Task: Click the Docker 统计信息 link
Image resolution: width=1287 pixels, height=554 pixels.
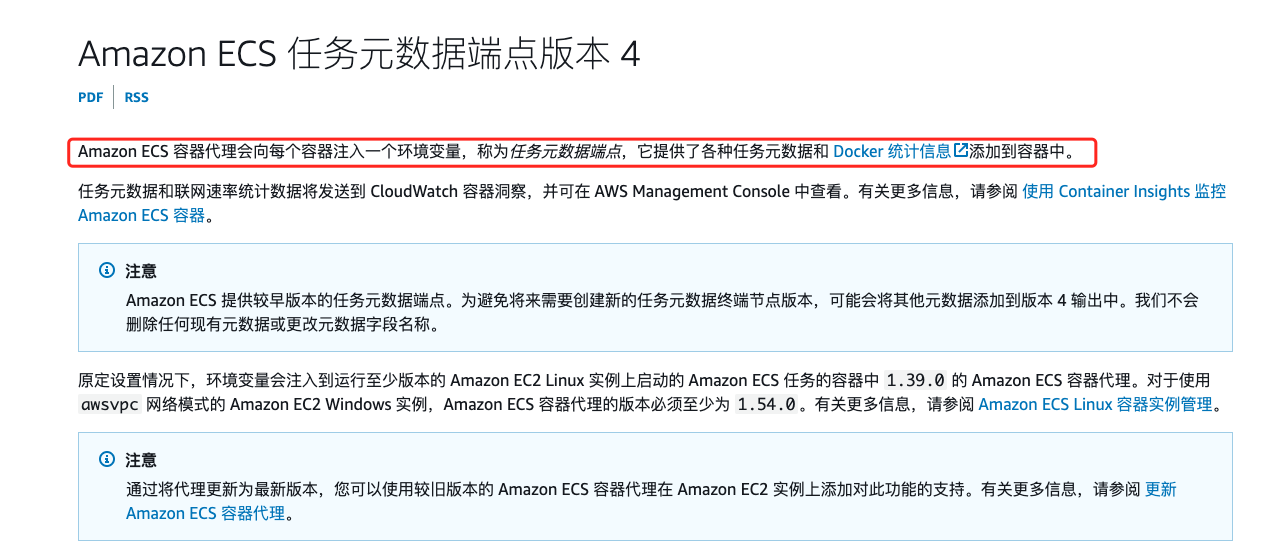Action: point(892,152)
